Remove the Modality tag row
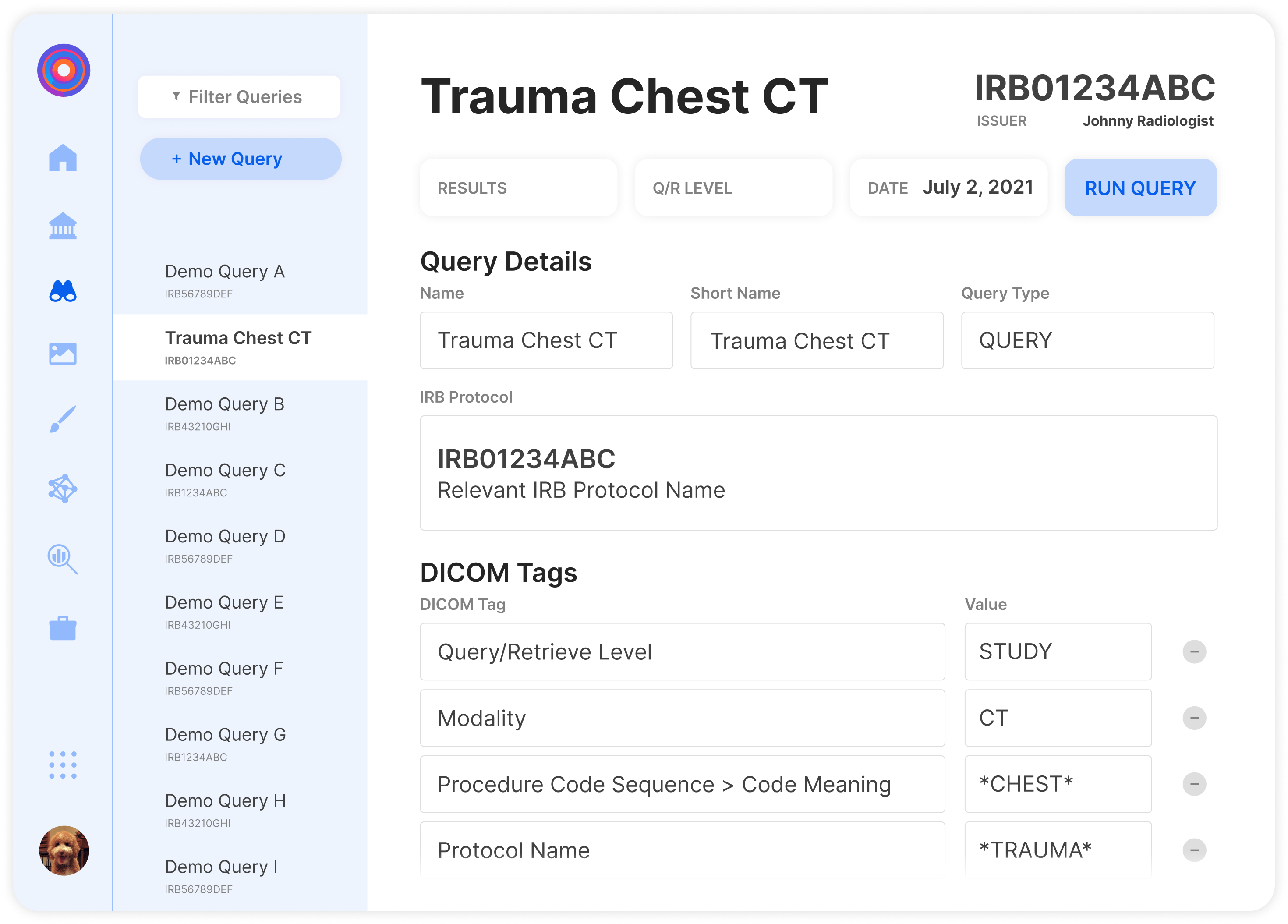Screen dimensions: 1288x924 1194,718
